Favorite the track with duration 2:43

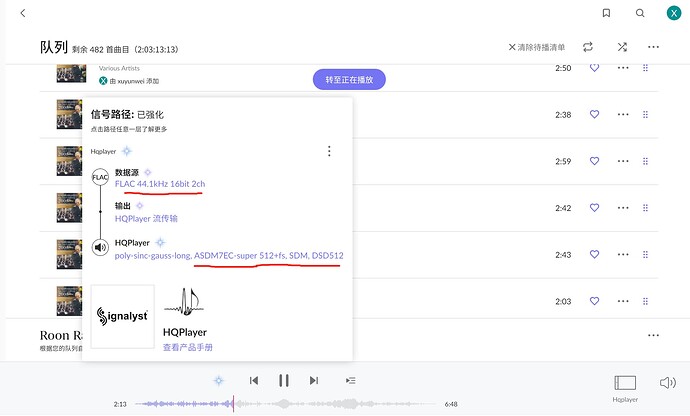coord(595,254)
